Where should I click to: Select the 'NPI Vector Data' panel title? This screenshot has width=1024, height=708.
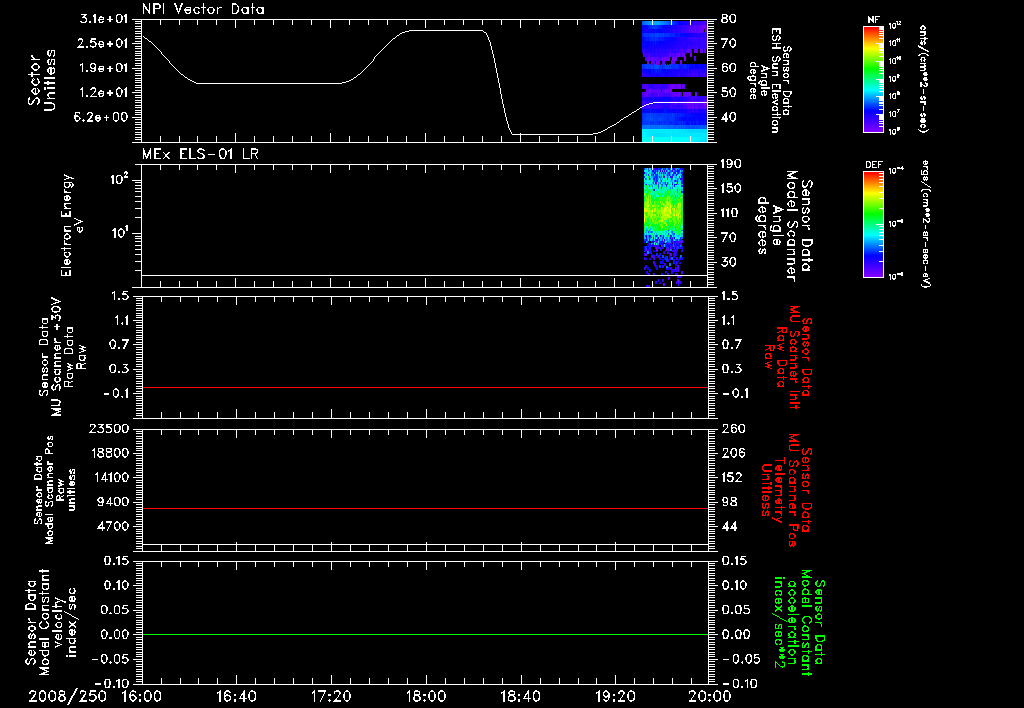(x=203, y=9)
